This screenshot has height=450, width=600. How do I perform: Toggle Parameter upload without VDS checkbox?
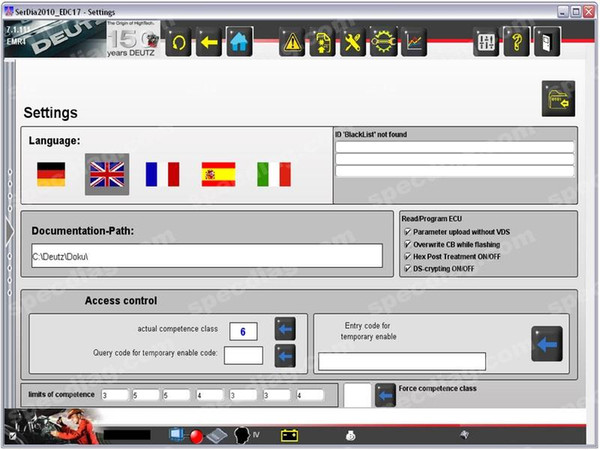point(408,232)
